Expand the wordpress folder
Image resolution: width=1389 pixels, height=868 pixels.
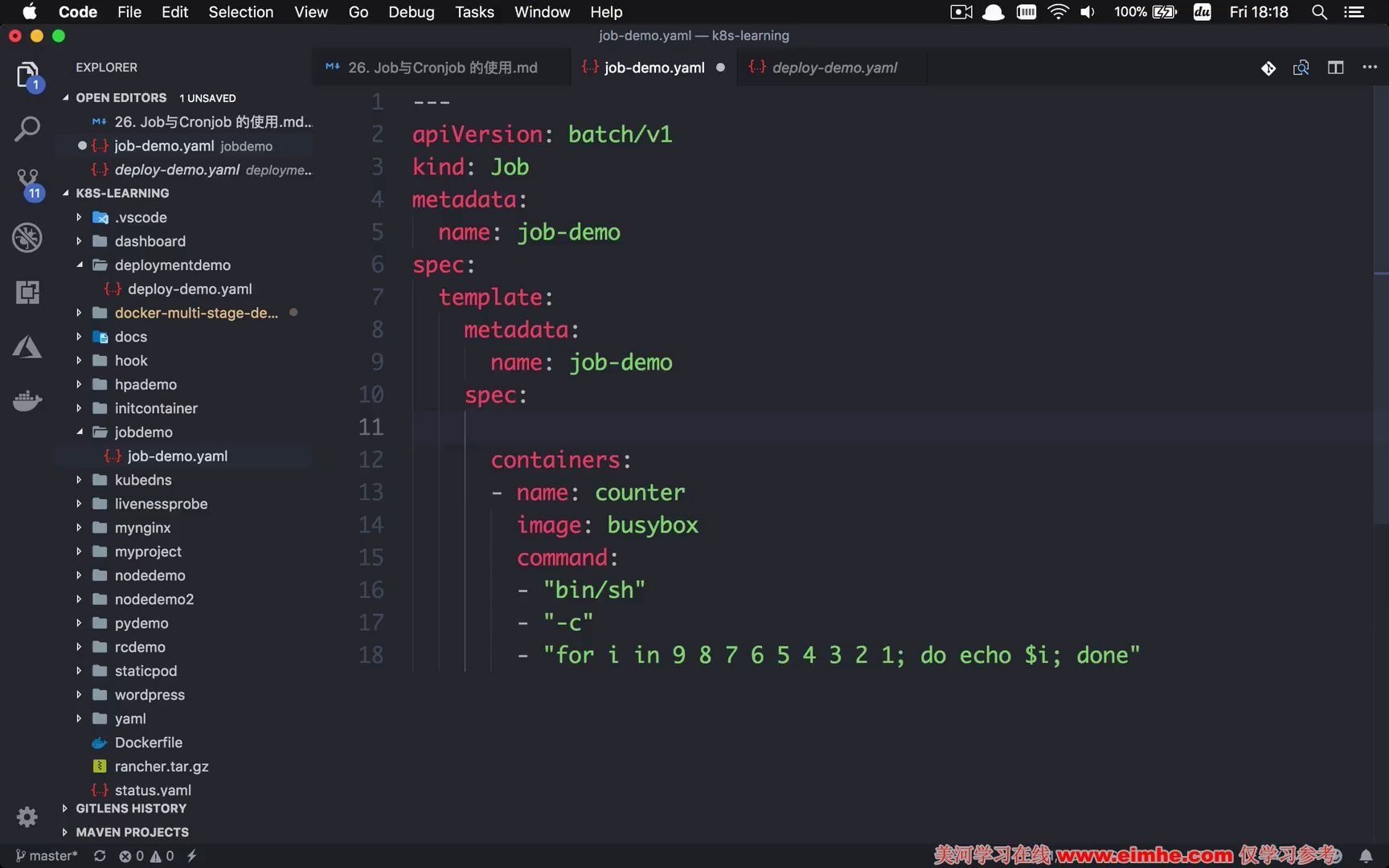[150, 694]
